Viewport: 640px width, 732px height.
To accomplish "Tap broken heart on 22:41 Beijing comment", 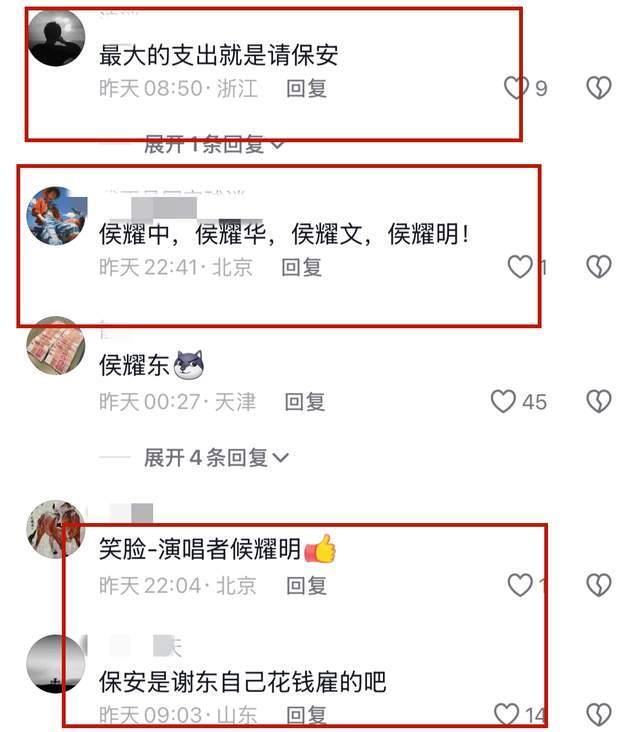I will pos(598,267).
